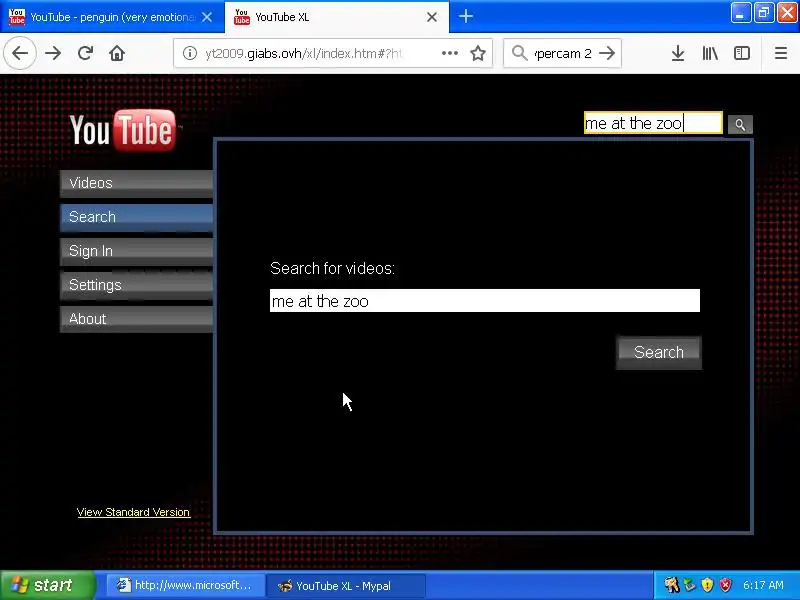Go back to the previous page
This screenshot has width=800, height=600.
pyautogui.click(x=20, y=53)
